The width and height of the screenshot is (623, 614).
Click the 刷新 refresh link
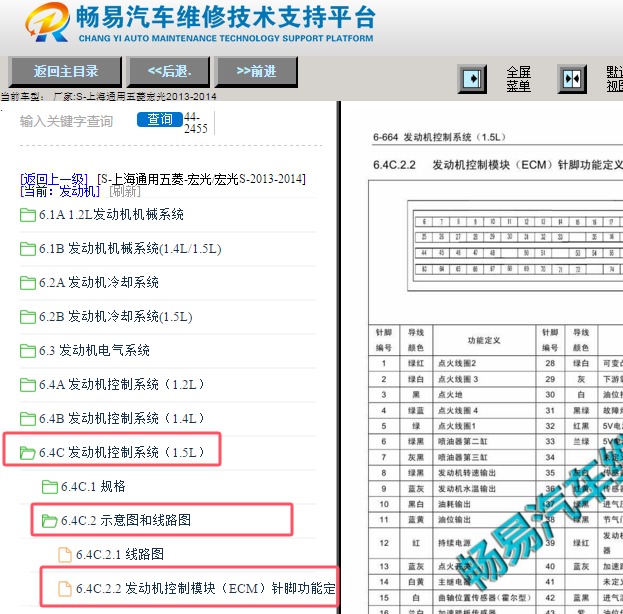pyautogui.click(x=125, y=191)
